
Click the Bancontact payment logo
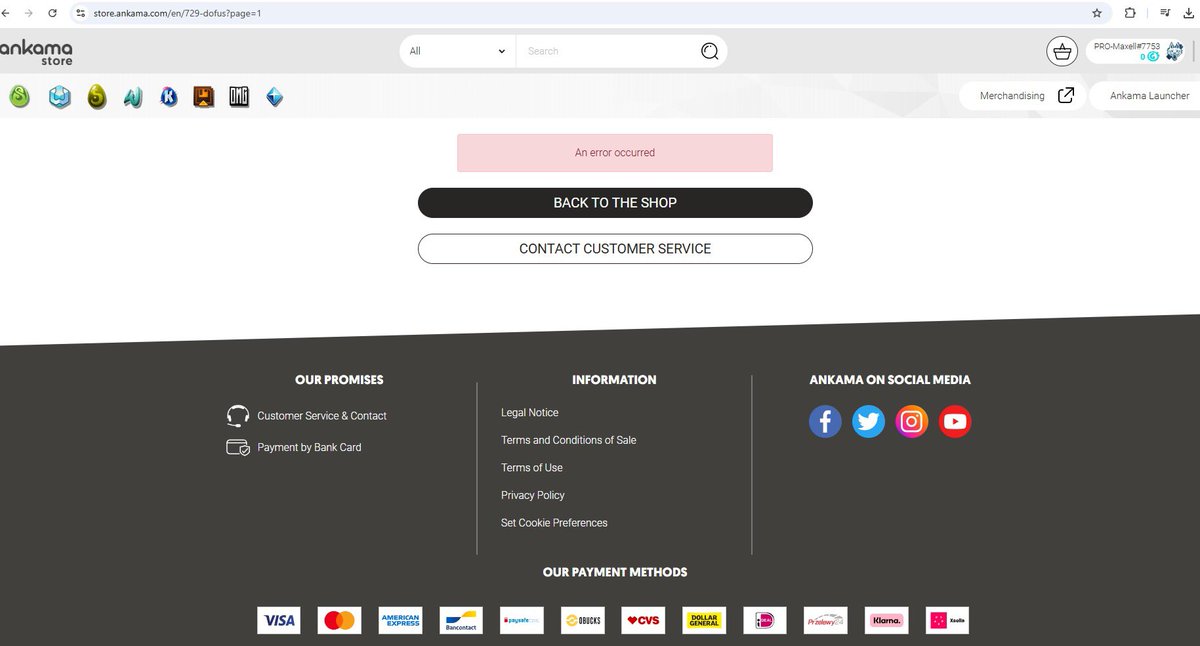pos(461,620)
